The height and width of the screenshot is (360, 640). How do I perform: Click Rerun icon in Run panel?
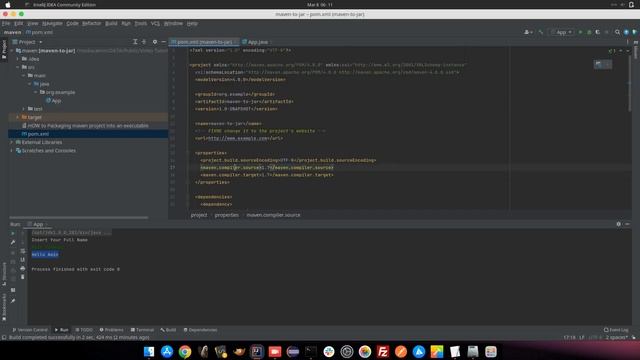[x=13, y=233]
